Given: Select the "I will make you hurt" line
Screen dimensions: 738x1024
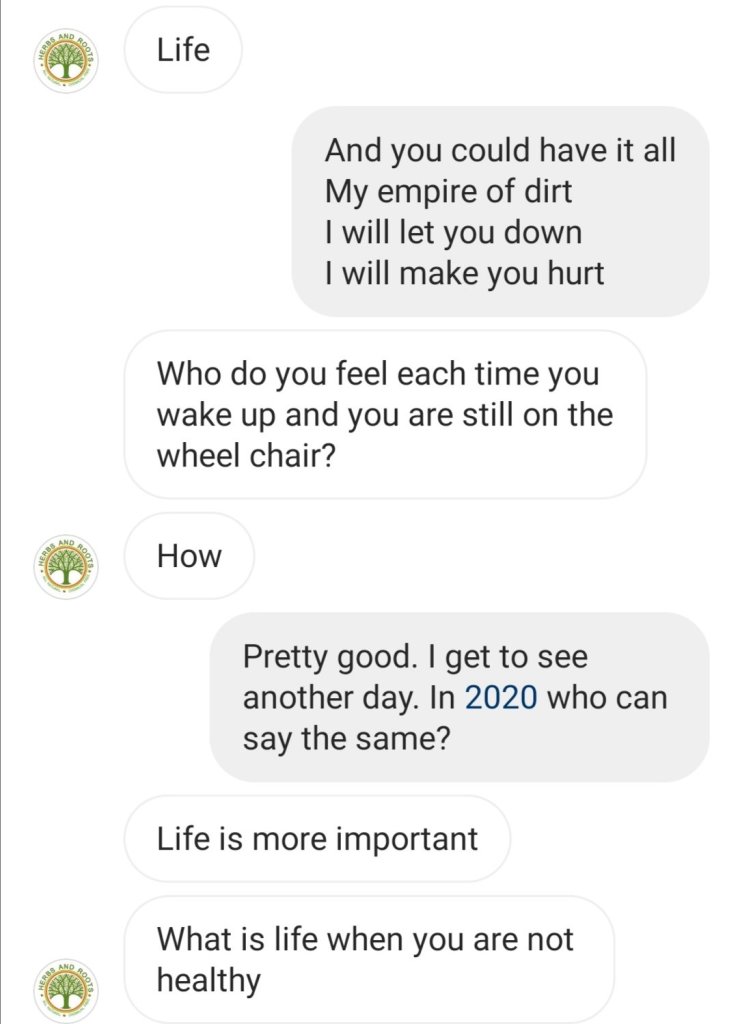Looking at the screenshot, I should click(x=464, y=273).
